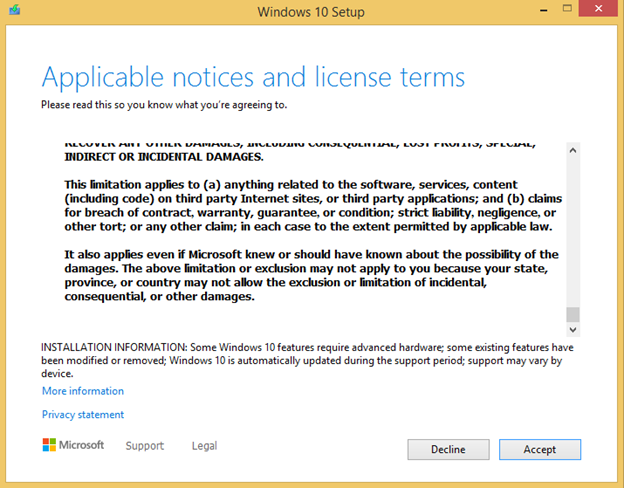Click the license text scrollbar thumb
The width and height of the screenshot is (624, 488).
[573, 314]
